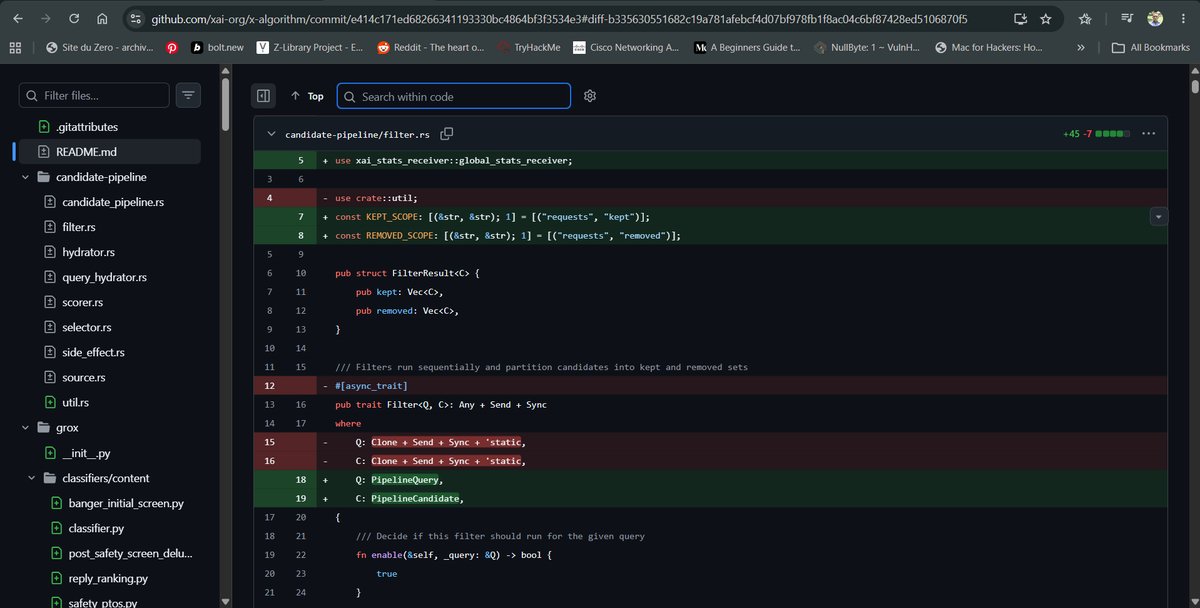The width and height of the screenshot is (1200, 608).
Task: Focus the Search within code field
Action: coord(454,96)
